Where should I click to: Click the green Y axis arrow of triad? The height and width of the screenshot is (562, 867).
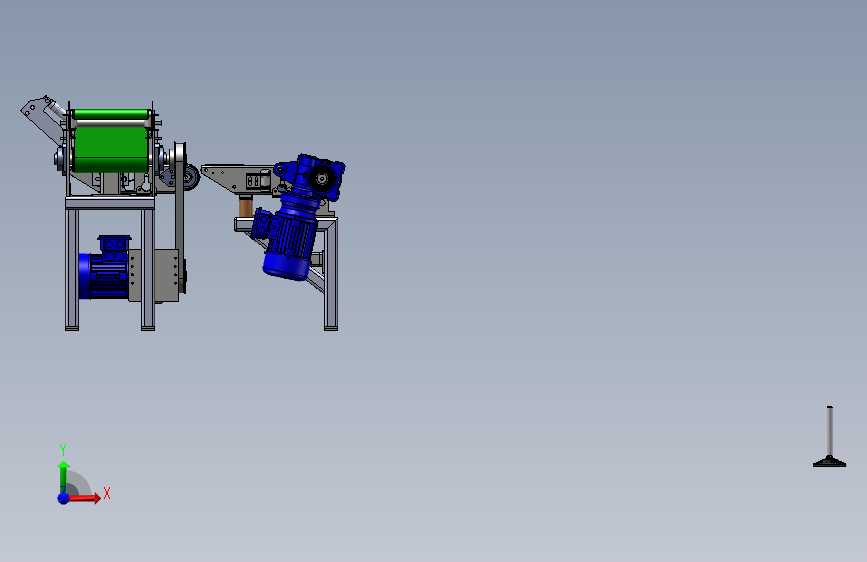63,477
